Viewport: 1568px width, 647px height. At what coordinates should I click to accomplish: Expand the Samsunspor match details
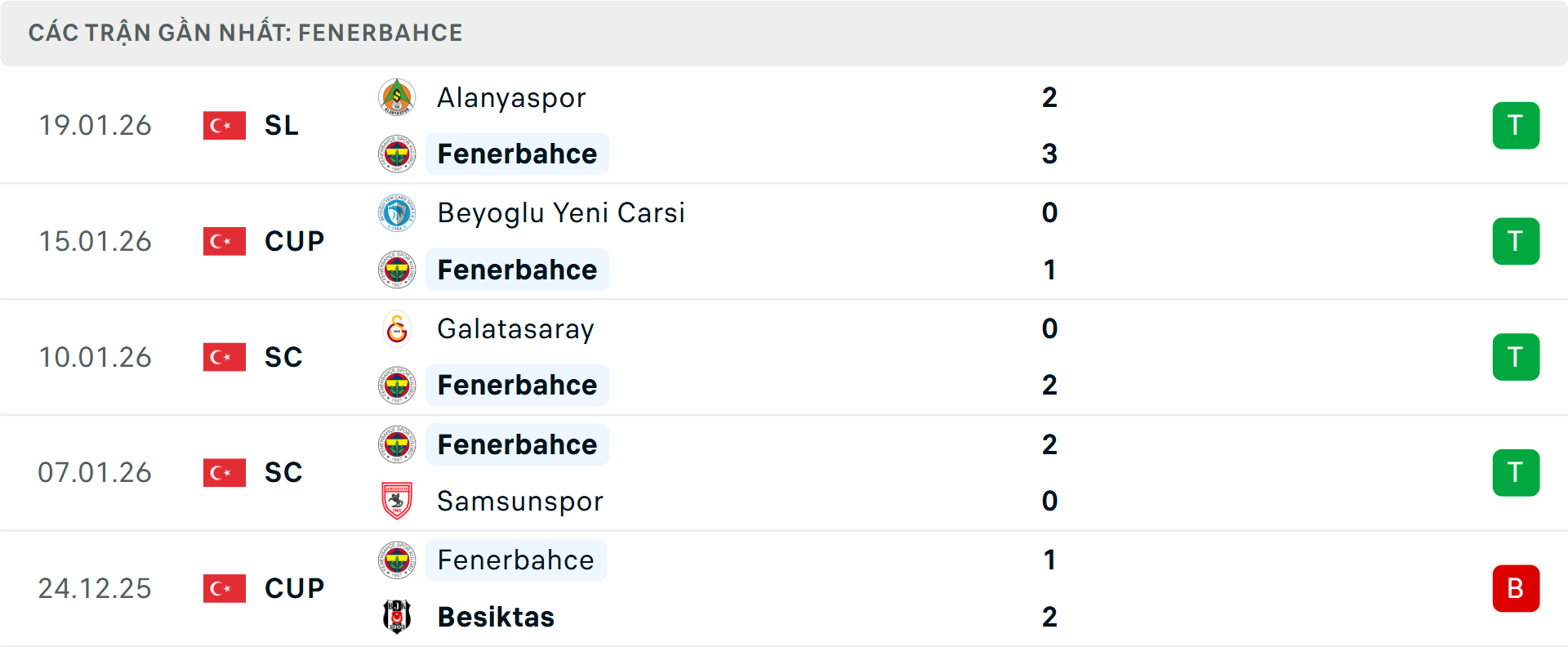[x=784, y=472]
